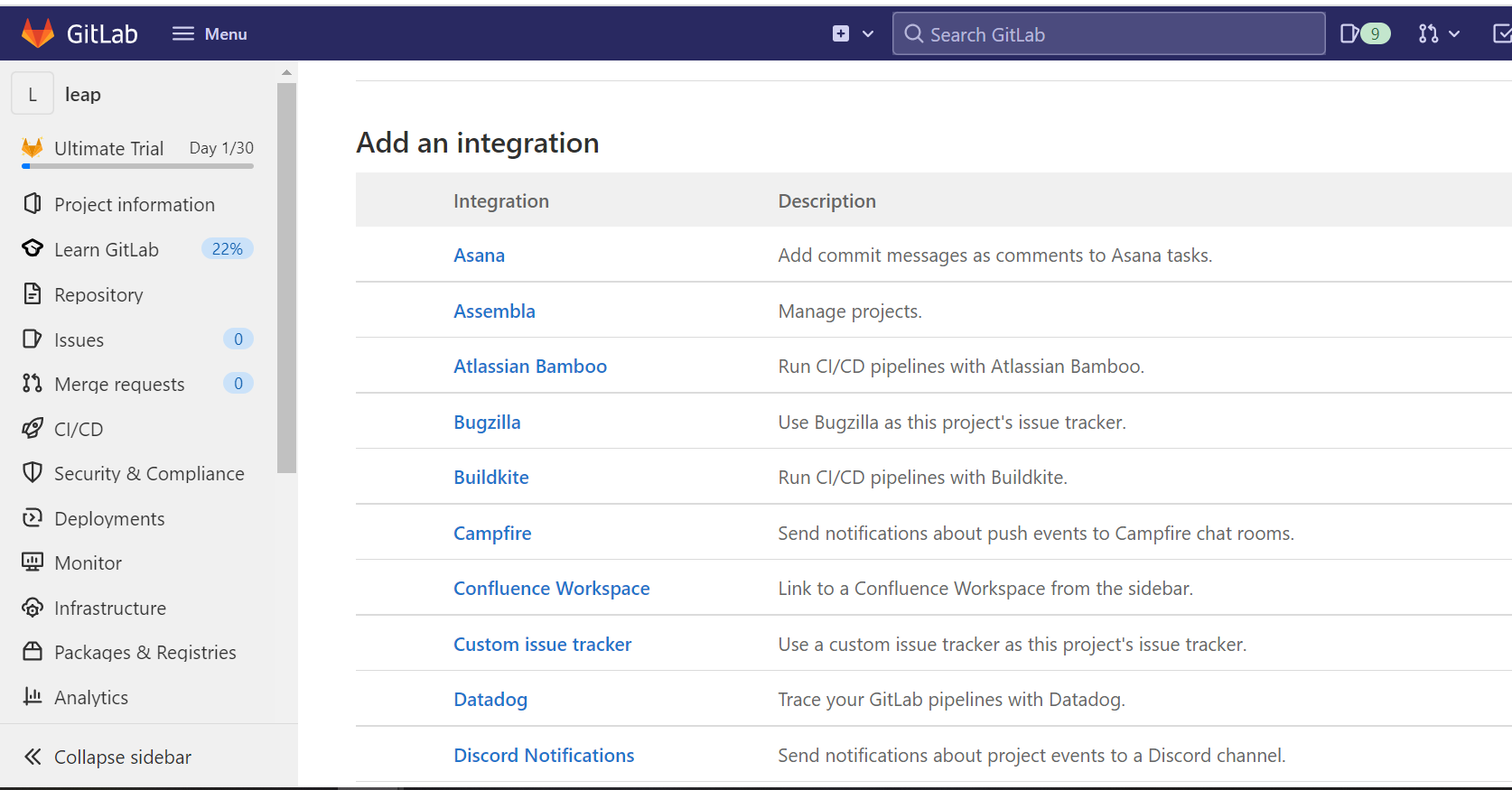
Task: Open issues counter icon with badge 9
Action: pos(1364,33)
